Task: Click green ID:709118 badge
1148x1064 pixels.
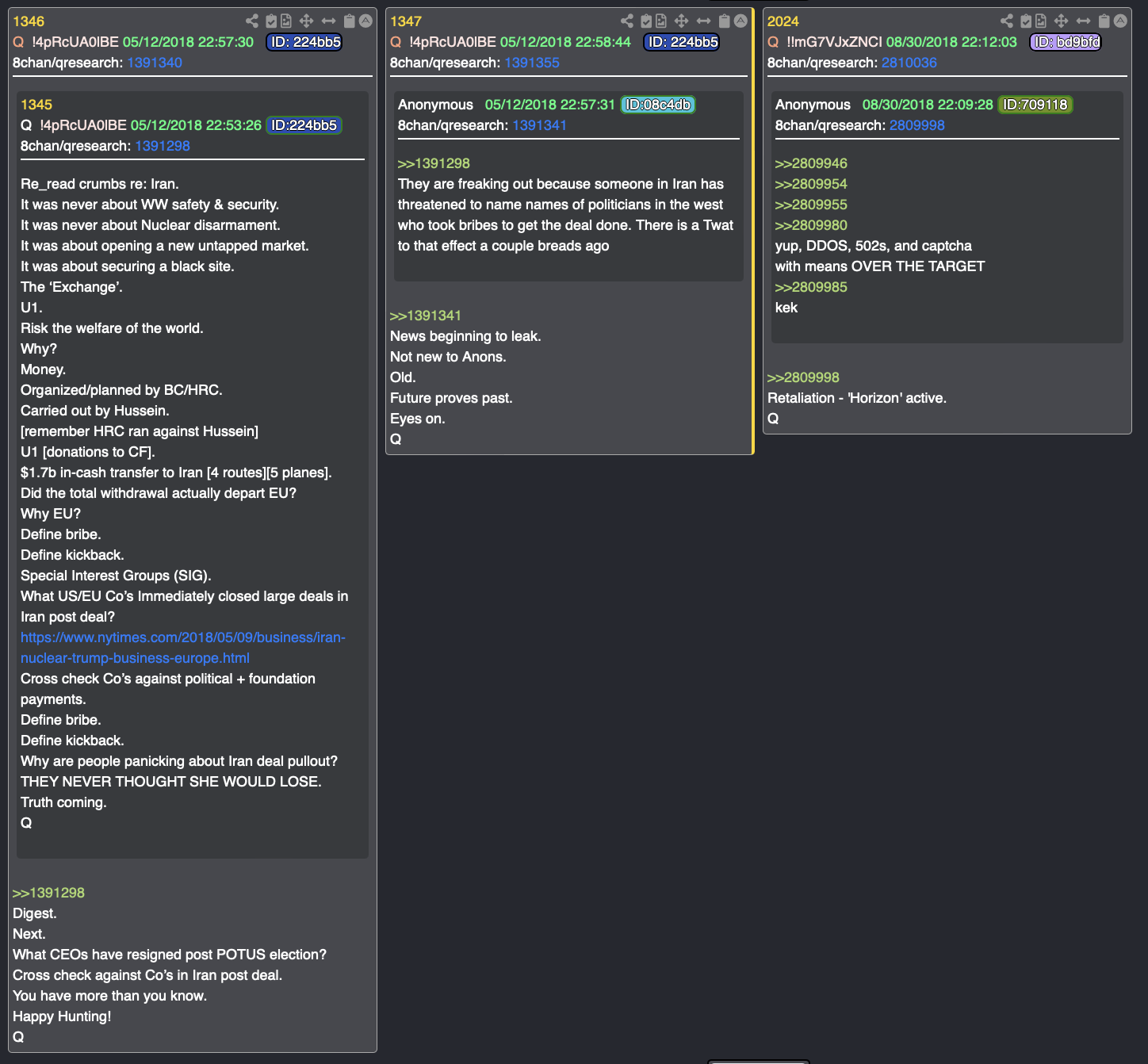Action: pyautogui.click(x=1035, y=105)
